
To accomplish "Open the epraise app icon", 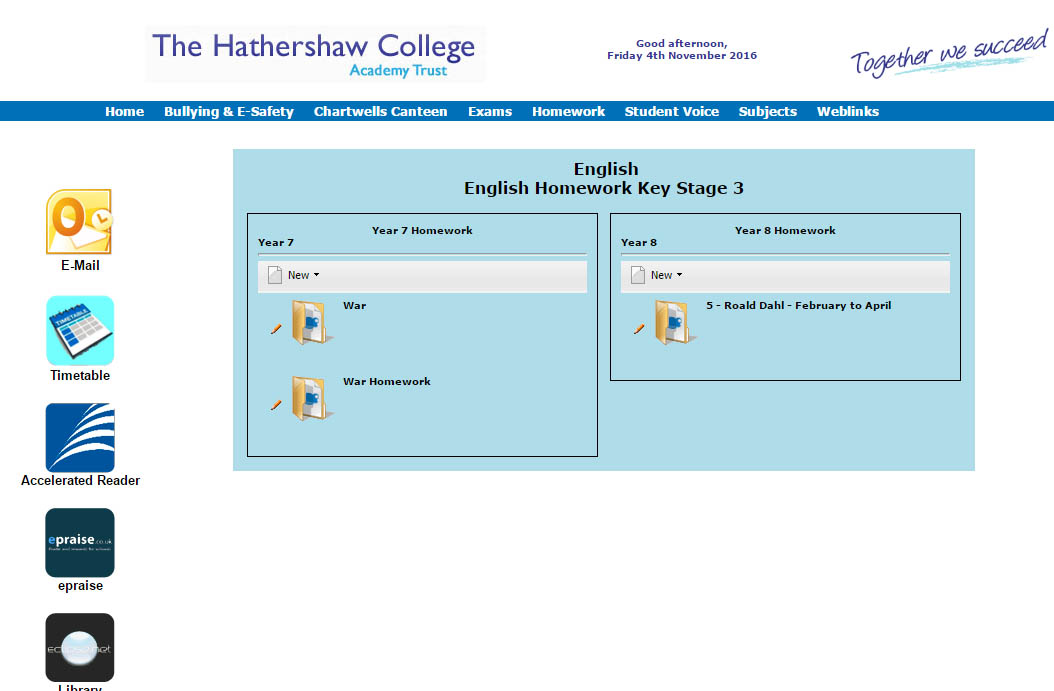I will 80,542.
